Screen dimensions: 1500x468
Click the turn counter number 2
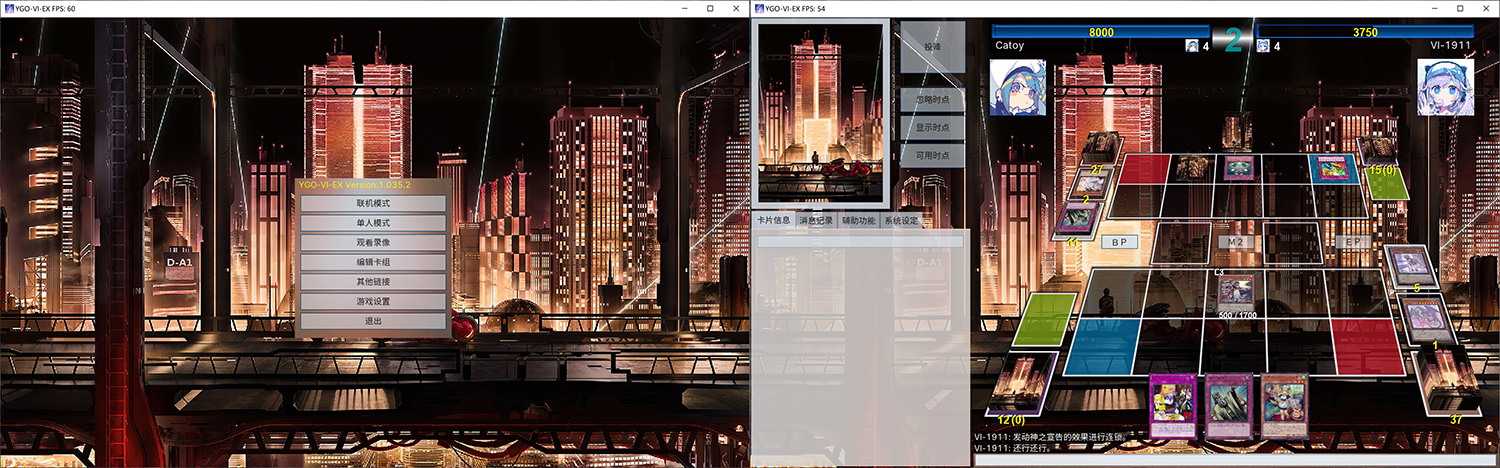coord(1233,40)
